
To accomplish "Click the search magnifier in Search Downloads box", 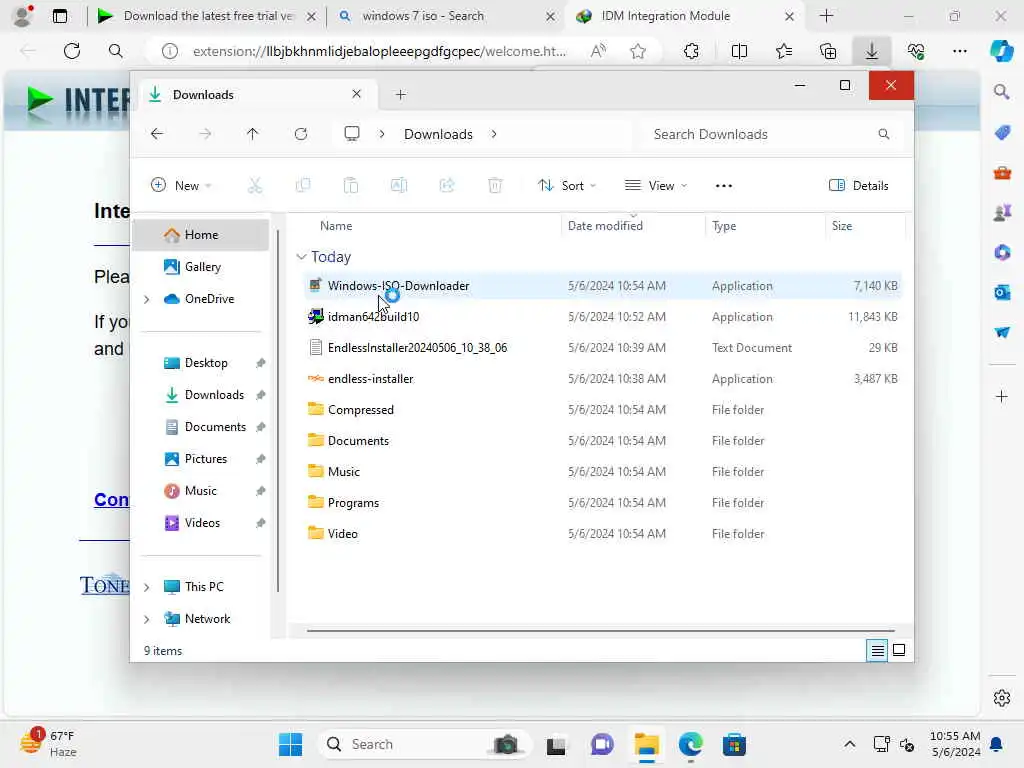I will tap(884, 134).
